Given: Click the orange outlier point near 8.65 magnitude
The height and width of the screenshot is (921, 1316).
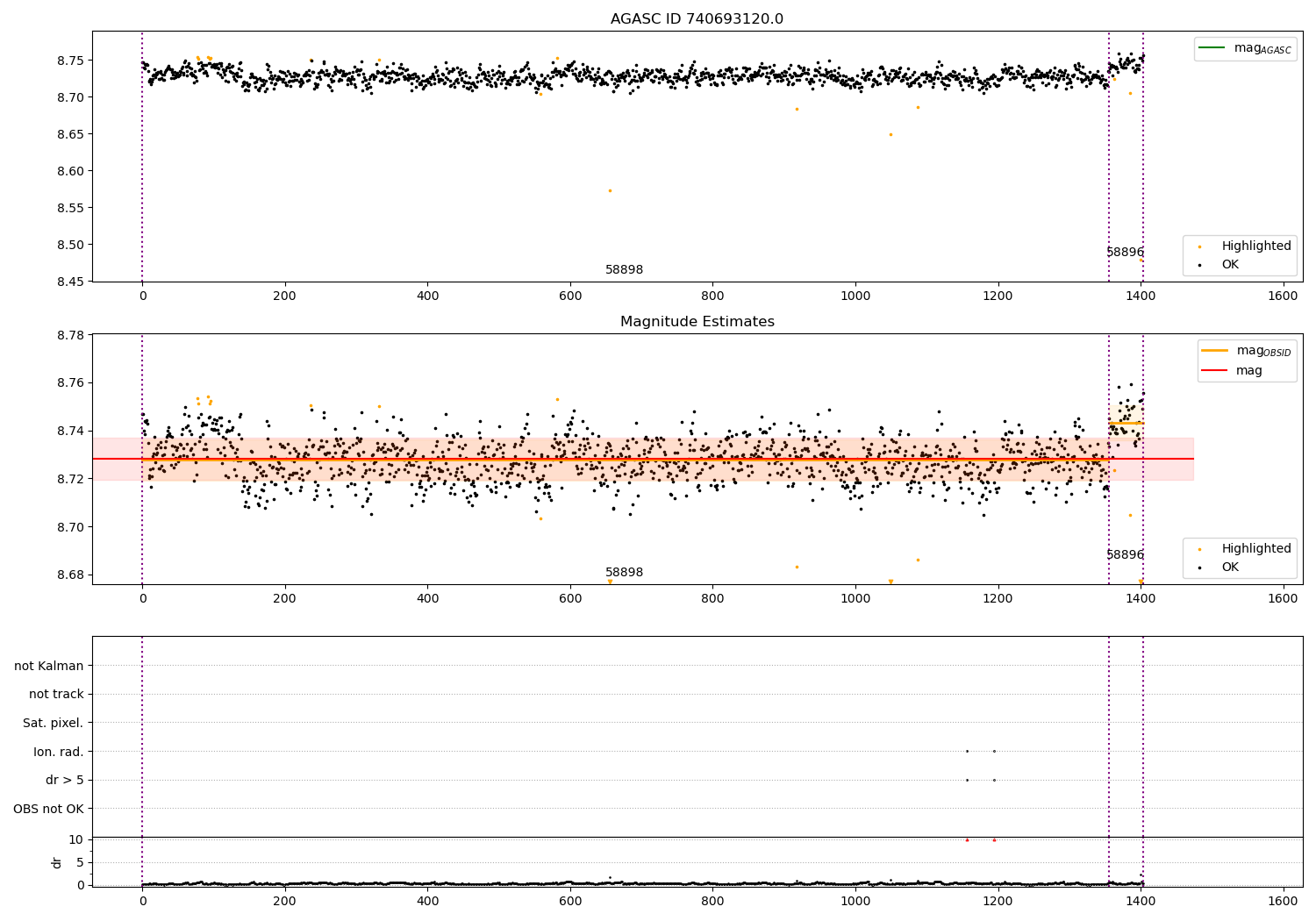Looking at the screenshot, I should click(x=890, y=134).
